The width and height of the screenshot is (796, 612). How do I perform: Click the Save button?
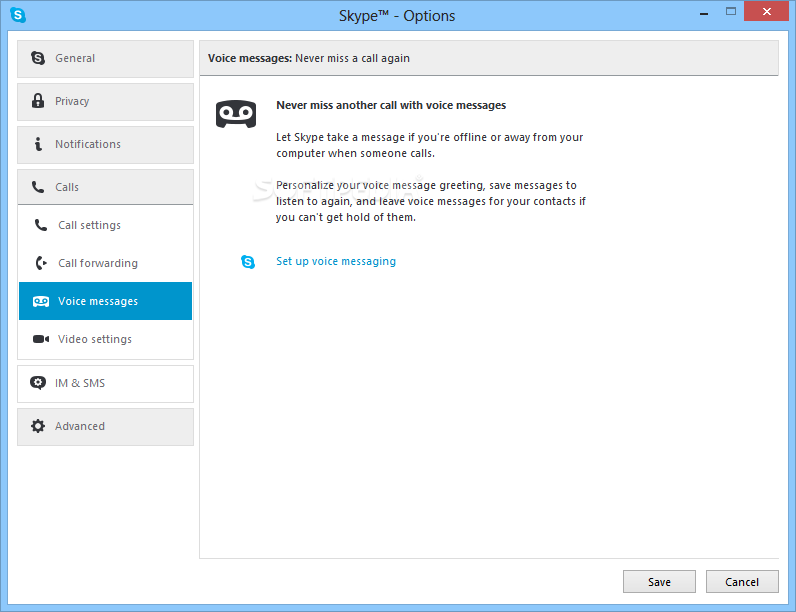point(659,582)
